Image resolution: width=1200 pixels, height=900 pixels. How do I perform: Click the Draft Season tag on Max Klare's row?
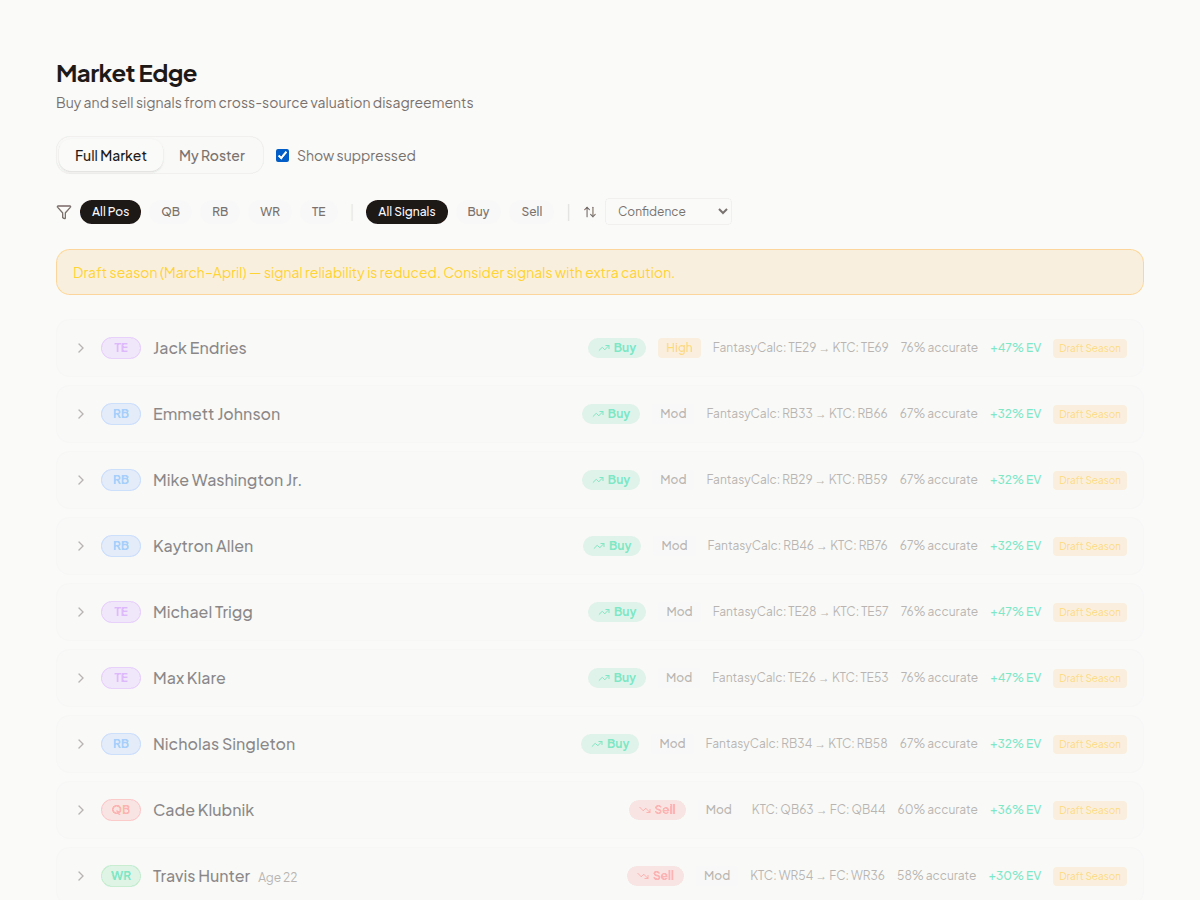(1089, 677)
